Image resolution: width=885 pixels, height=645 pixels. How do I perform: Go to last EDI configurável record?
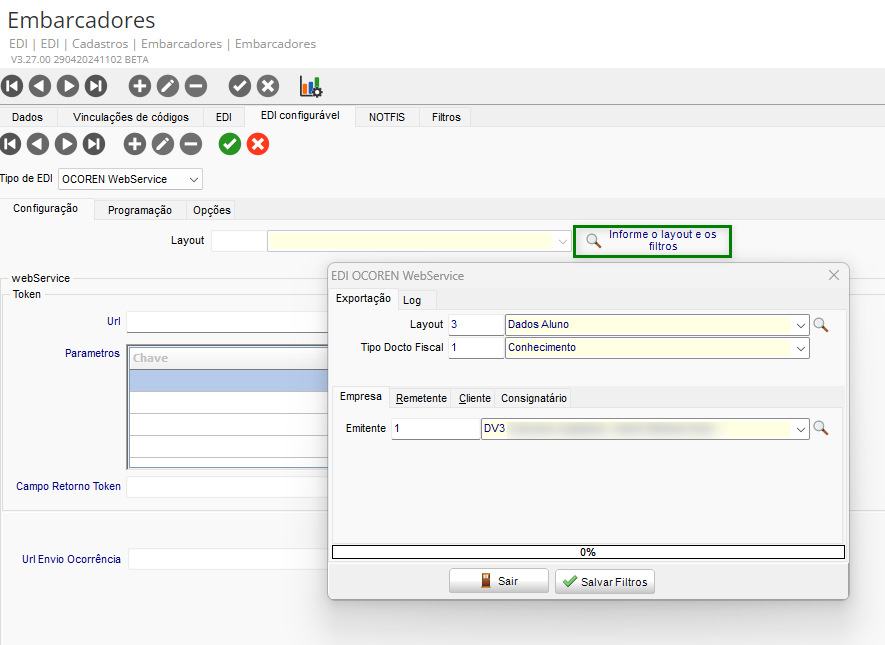pos(94,144)
